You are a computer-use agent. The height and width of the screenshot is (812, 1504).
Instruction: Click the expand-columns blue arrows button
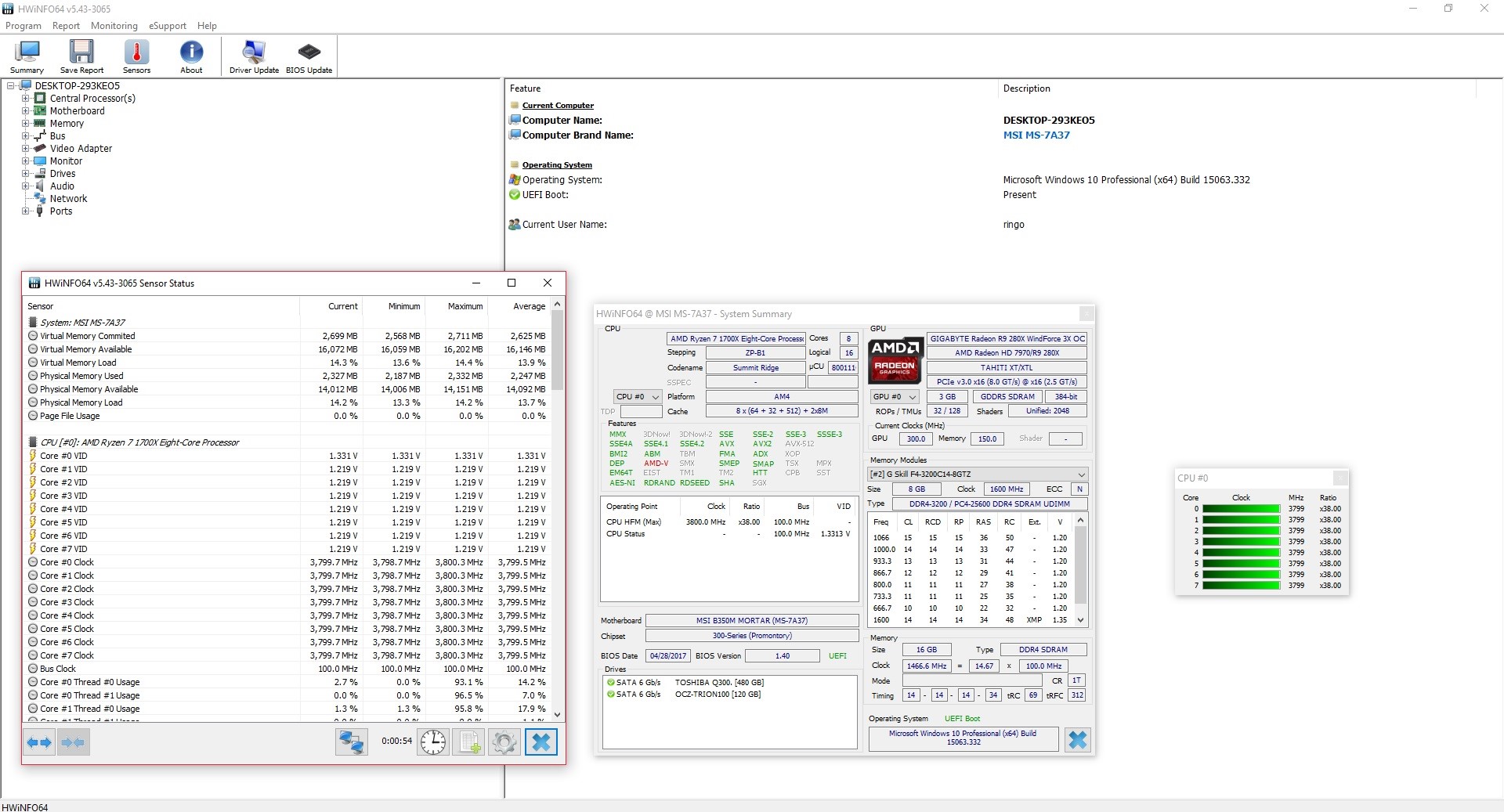click(39, 742)
